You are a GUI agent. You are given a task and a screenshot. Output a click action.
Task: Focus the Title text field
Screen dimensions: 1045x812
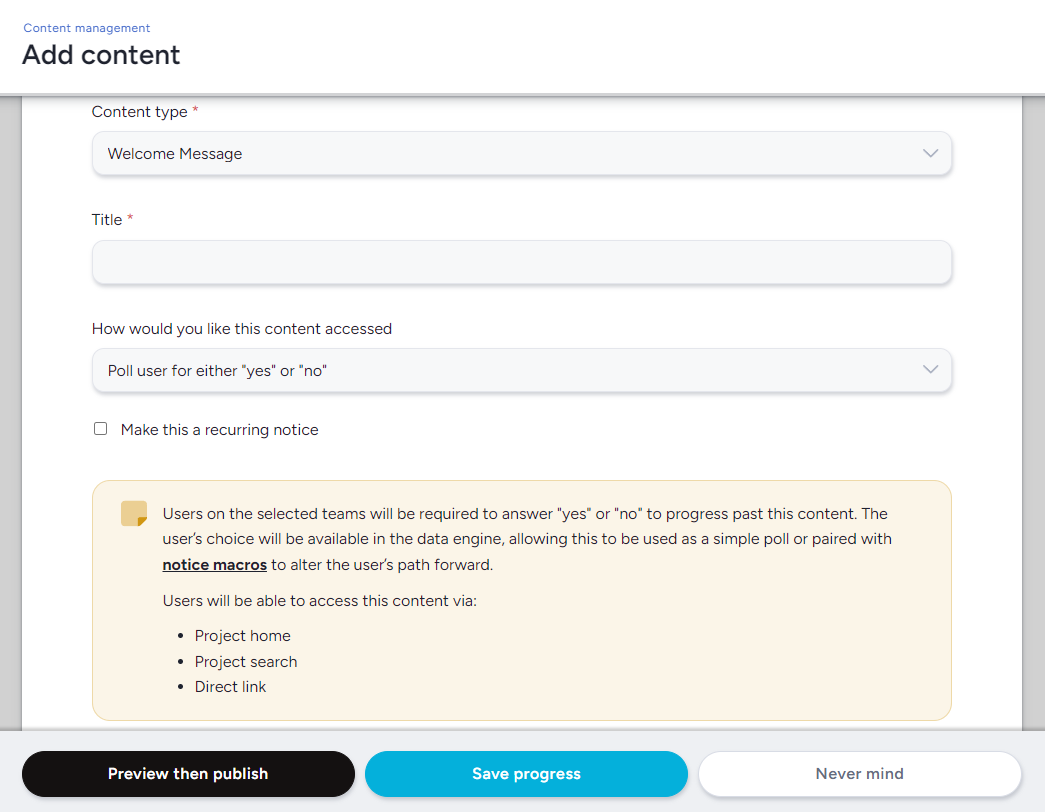click(521, 262)
